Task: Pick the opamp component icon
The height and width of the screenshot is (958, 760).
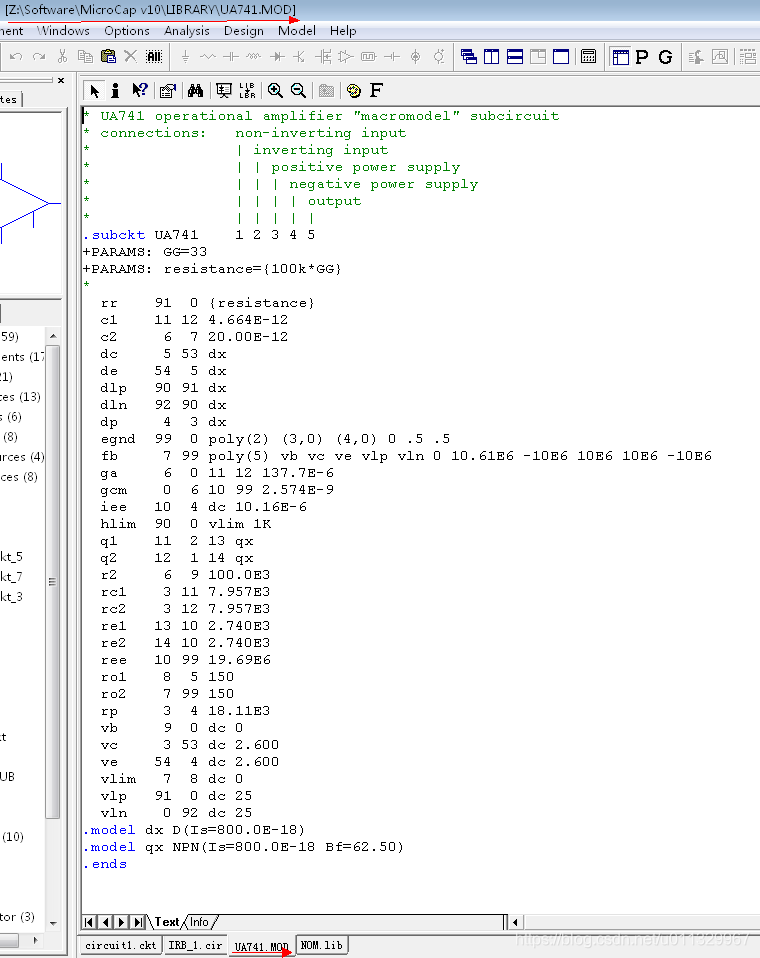Action: pyautogui.click(x=346, y=57)
